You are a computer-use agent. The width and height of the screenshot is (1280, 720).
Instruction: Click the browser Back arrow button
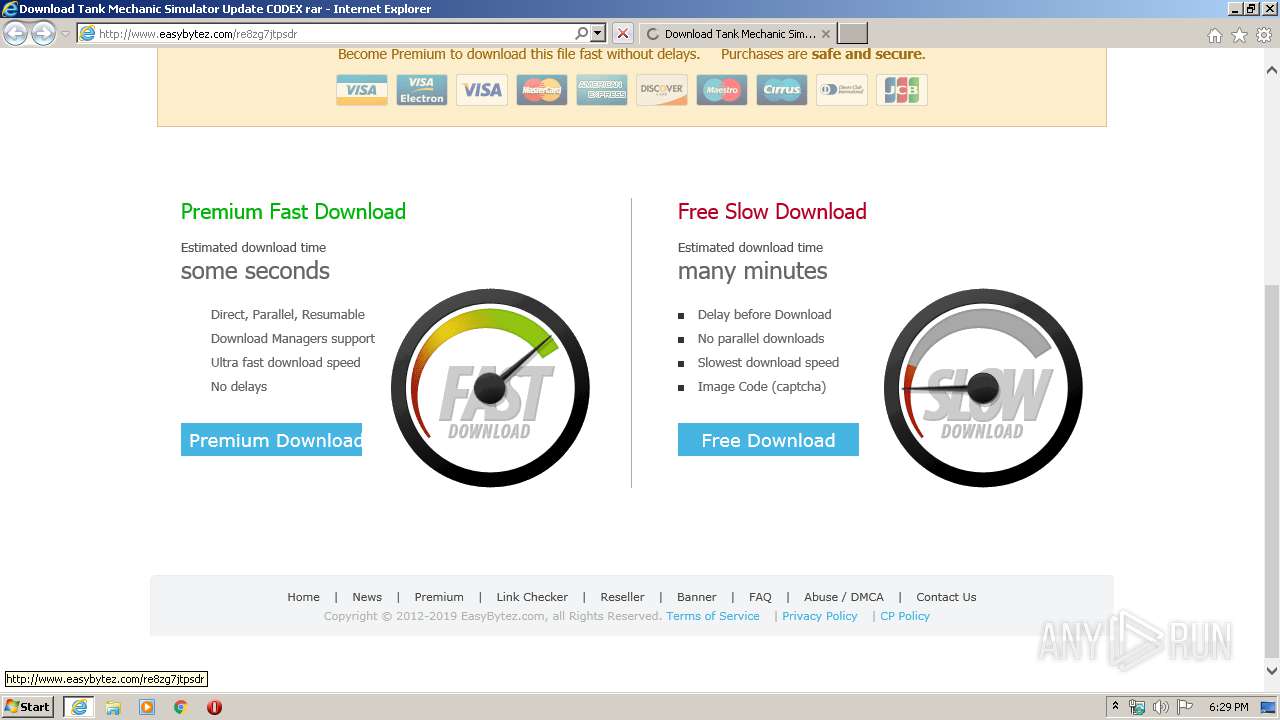(15, 34)
